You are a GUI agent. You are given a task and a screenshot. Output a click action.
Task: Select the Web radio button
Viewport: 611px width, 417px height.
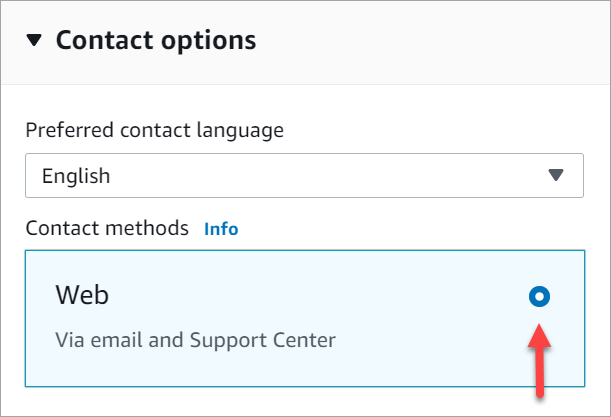click(x=540, y=296)
